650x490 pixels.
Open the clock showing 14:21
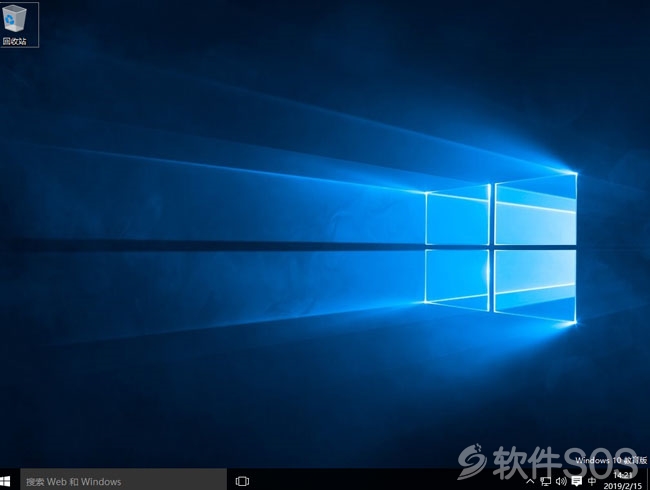pos(623,481)
